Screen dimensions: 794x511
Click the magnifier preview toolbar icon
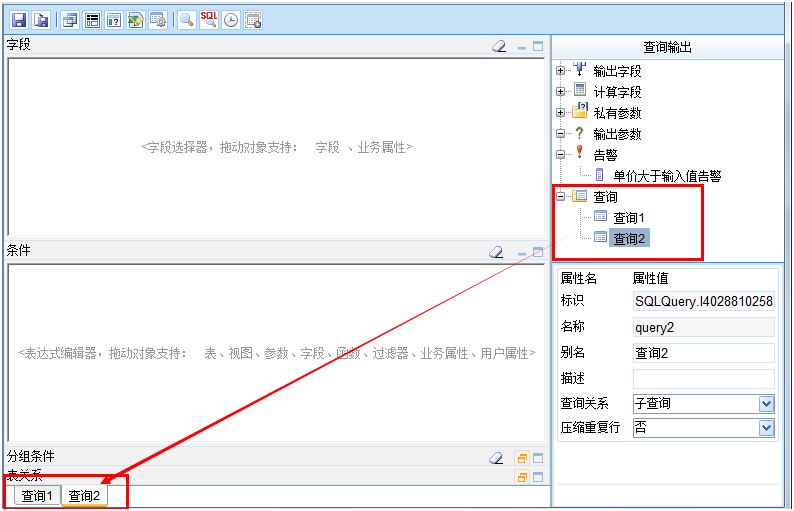187,20
